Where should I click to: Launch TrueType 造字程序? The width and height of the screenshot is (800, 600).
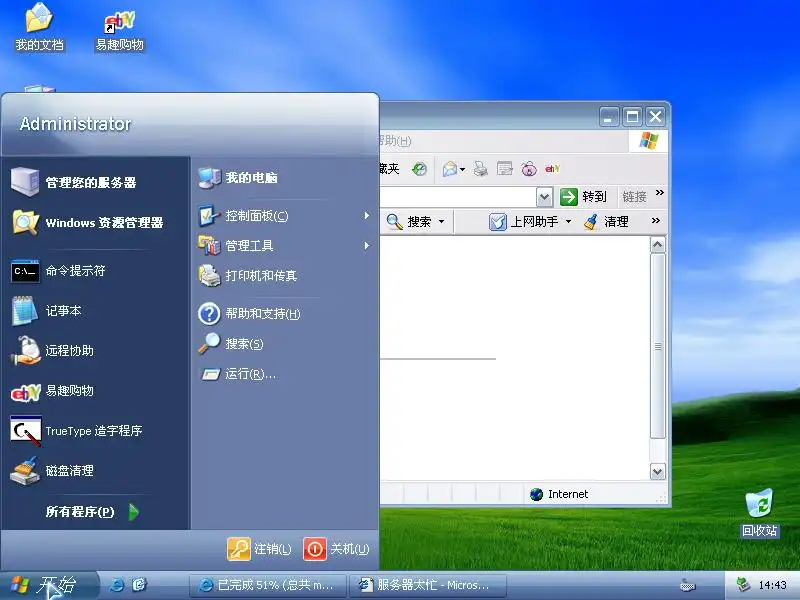pos(77,431)
